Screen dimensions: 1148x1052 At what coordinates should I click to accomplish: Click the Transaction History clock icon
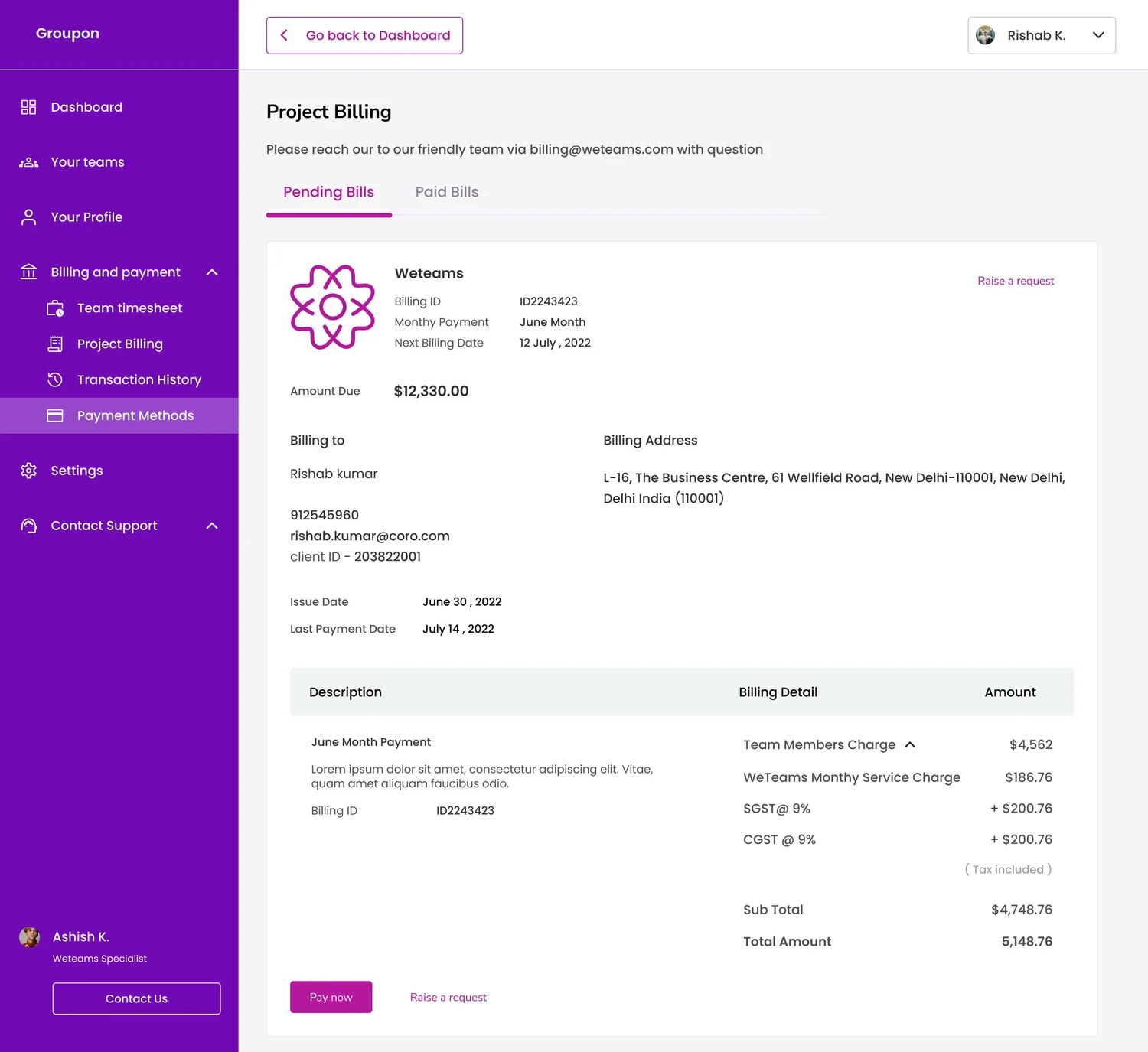[x=55, y=379]
